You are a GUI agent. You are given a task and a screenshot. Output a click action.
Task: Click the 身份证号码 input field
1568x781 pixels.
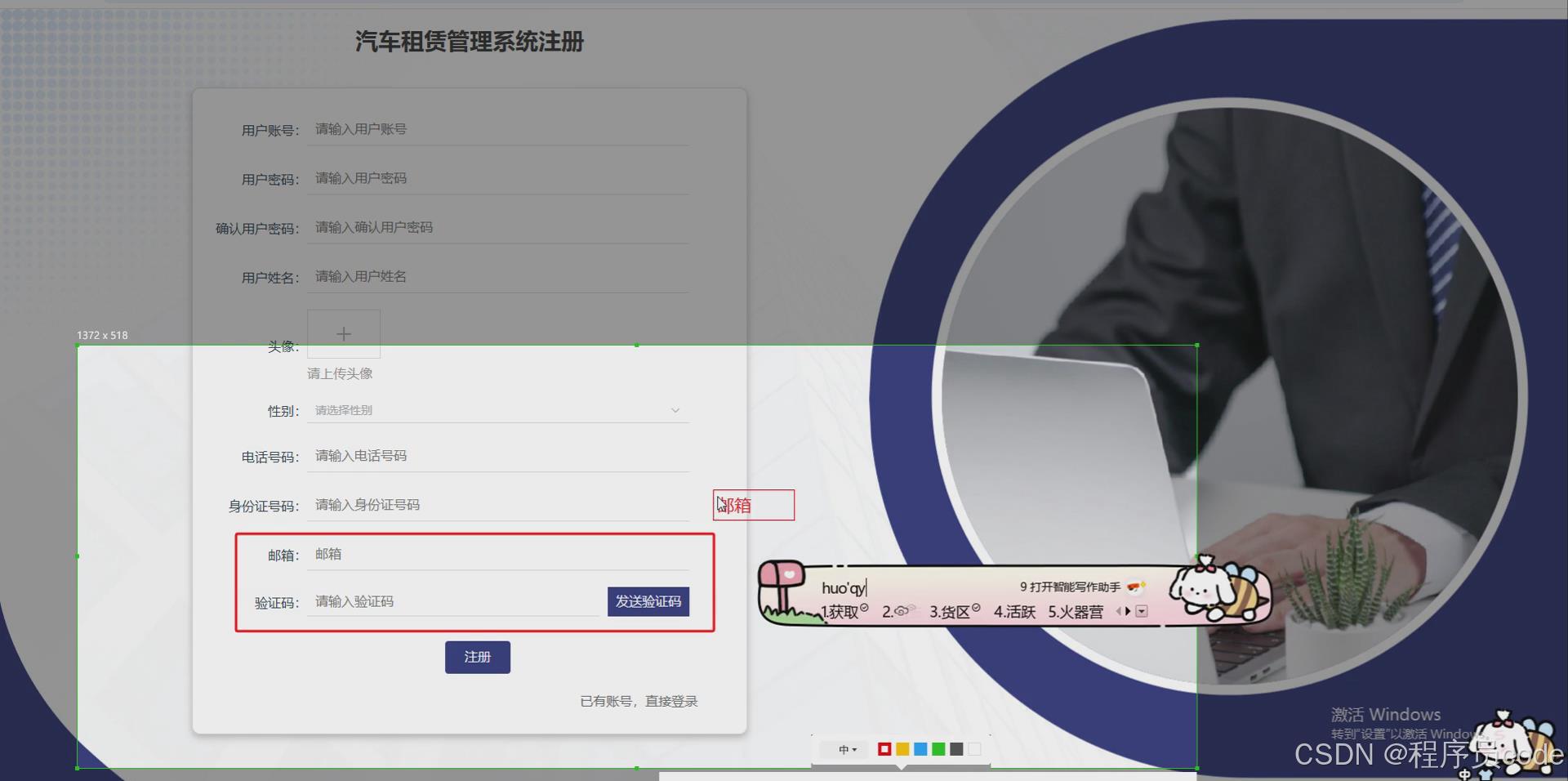(498, 505)
